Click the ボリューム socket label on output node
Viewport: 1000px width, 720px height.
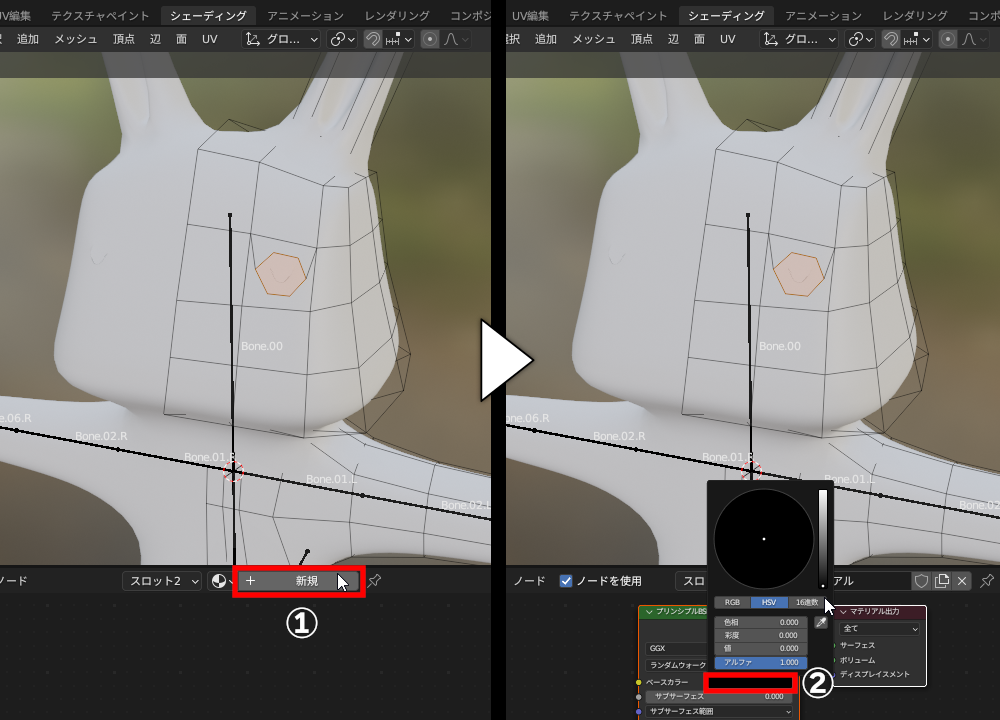[857, 660]
